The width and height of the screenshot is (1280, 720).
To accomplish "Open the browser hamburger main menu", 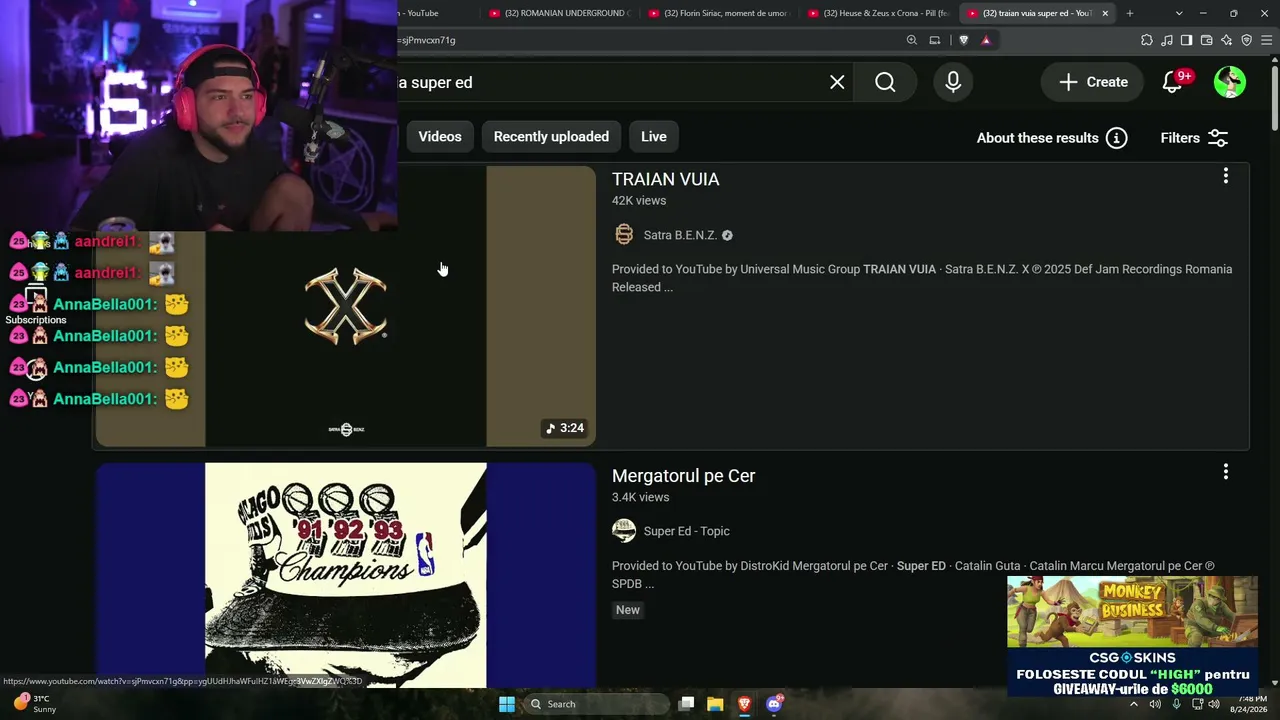I will (x=1267, y=40).
